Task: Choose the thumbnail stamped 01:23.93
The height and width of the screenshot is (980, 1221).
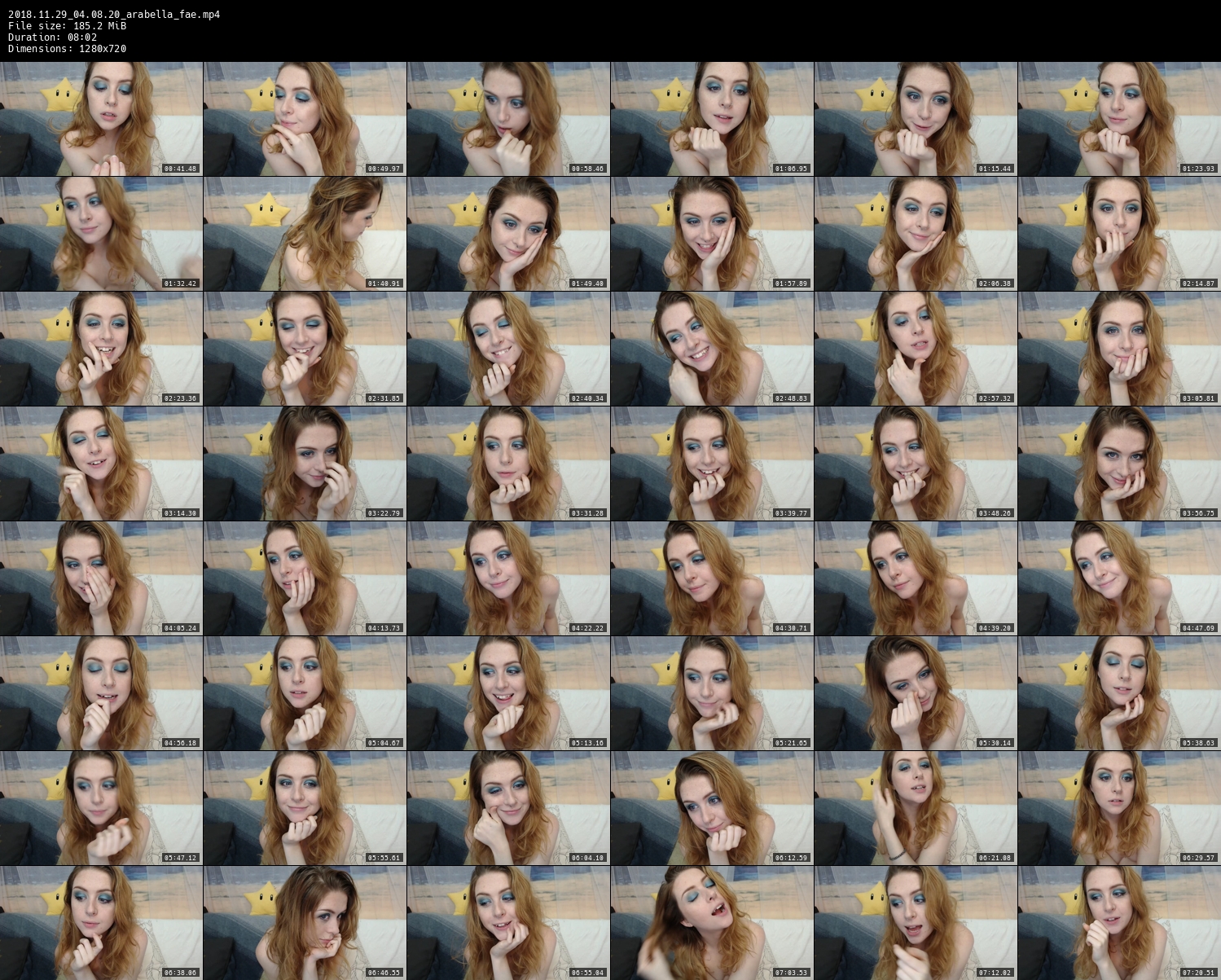Action: point(1119,119)
